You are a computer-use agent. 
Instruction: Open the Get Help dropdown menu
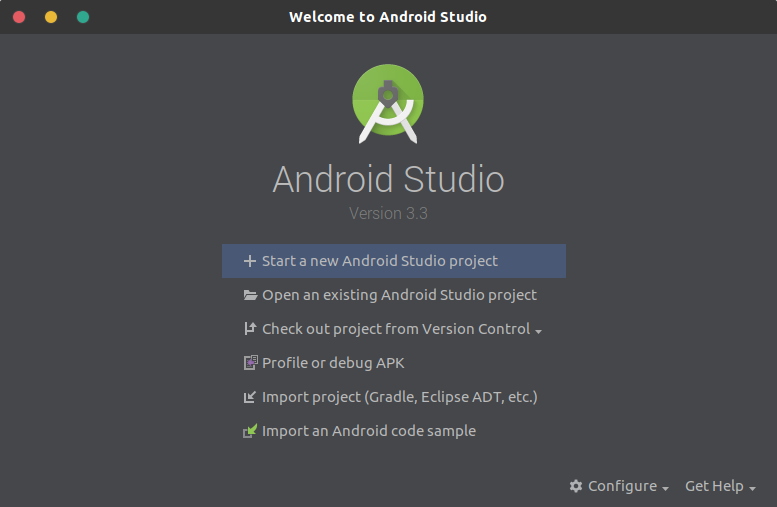click(721, 486)
